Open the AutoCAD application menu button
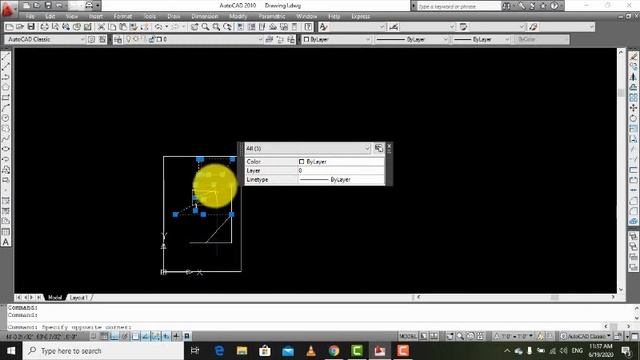The width and height of the screenshot is (640, 360). pyautogui.click(x=8, y=9)
